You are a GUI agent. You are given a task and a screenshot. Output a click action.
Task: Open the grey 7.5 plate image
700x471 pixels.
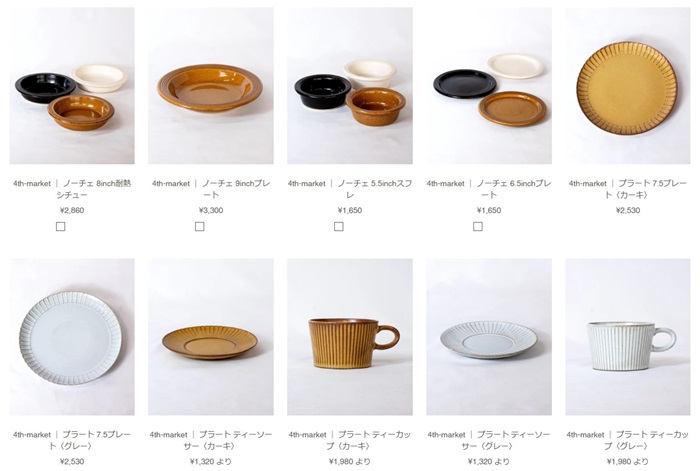point(72,337)
